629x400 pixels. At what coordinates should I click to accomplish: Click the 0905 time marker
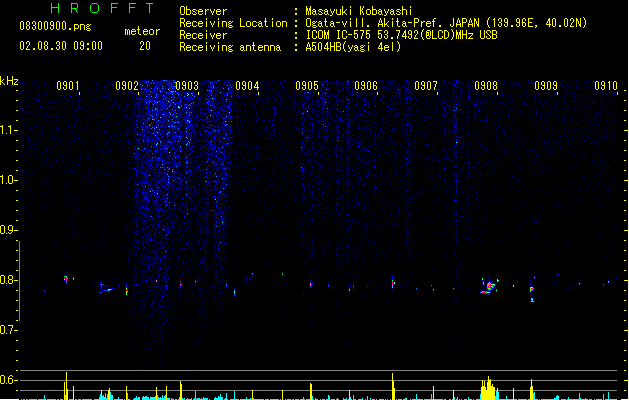click(307, 86)
